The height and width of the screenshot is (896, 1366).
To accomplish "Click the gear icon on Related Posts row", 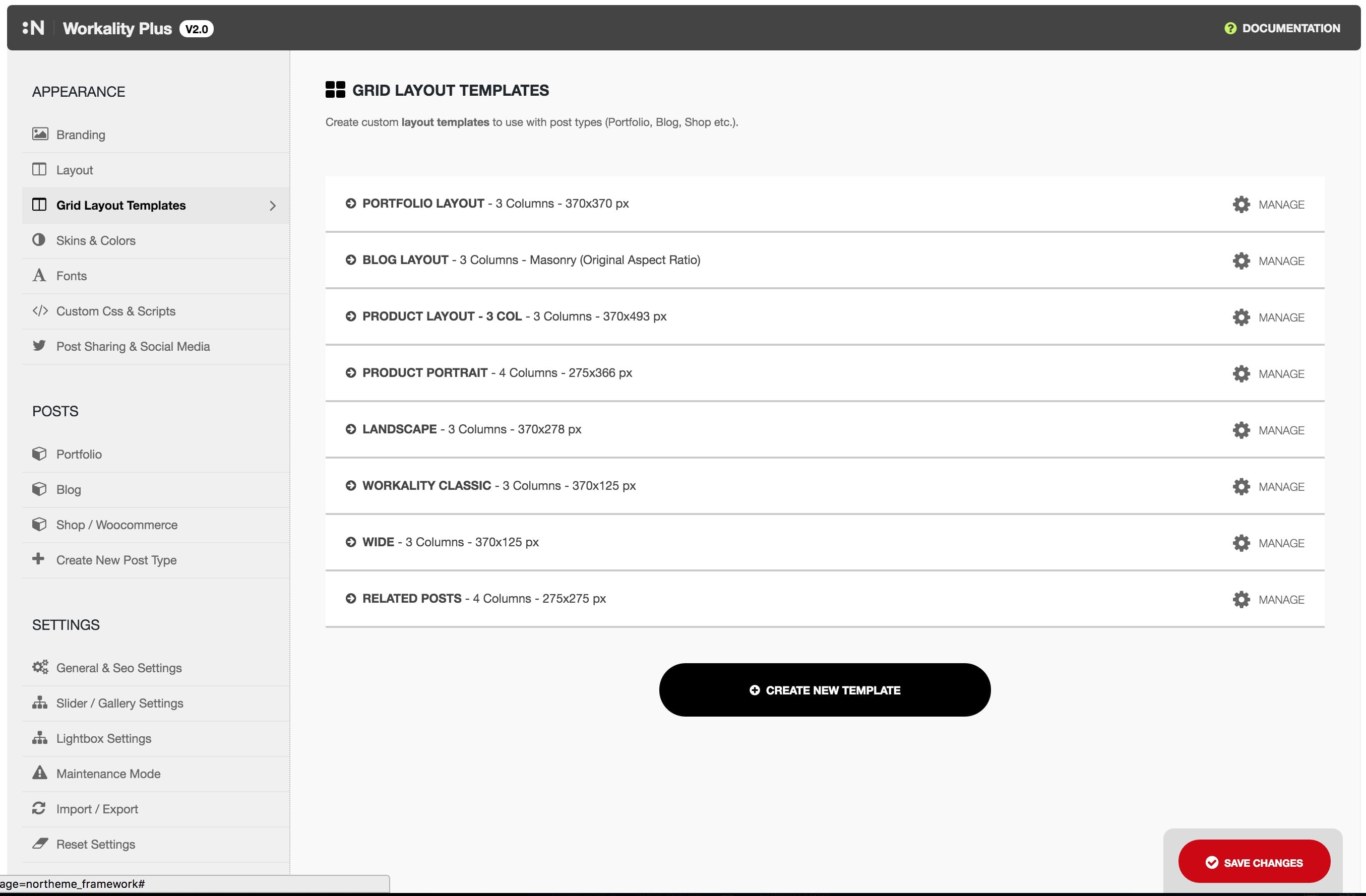I will point(1241,599).
